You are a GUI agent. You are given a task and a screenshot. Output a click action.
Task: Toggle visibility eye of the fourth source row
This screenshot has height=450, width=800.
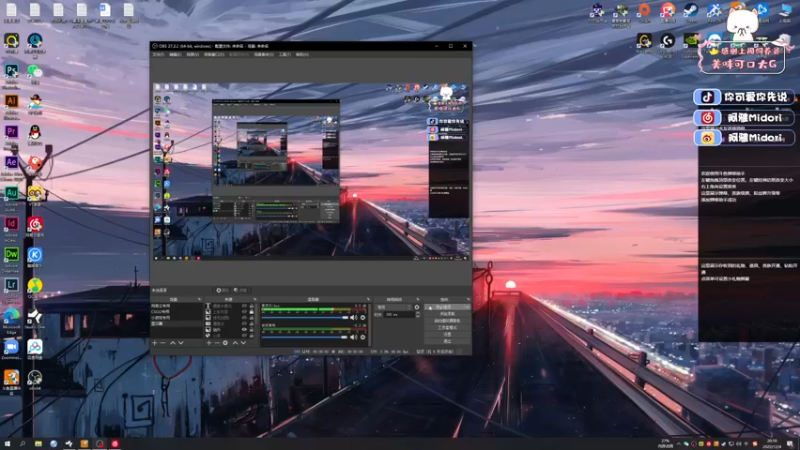pyautogui.click(x=244, y=323)
